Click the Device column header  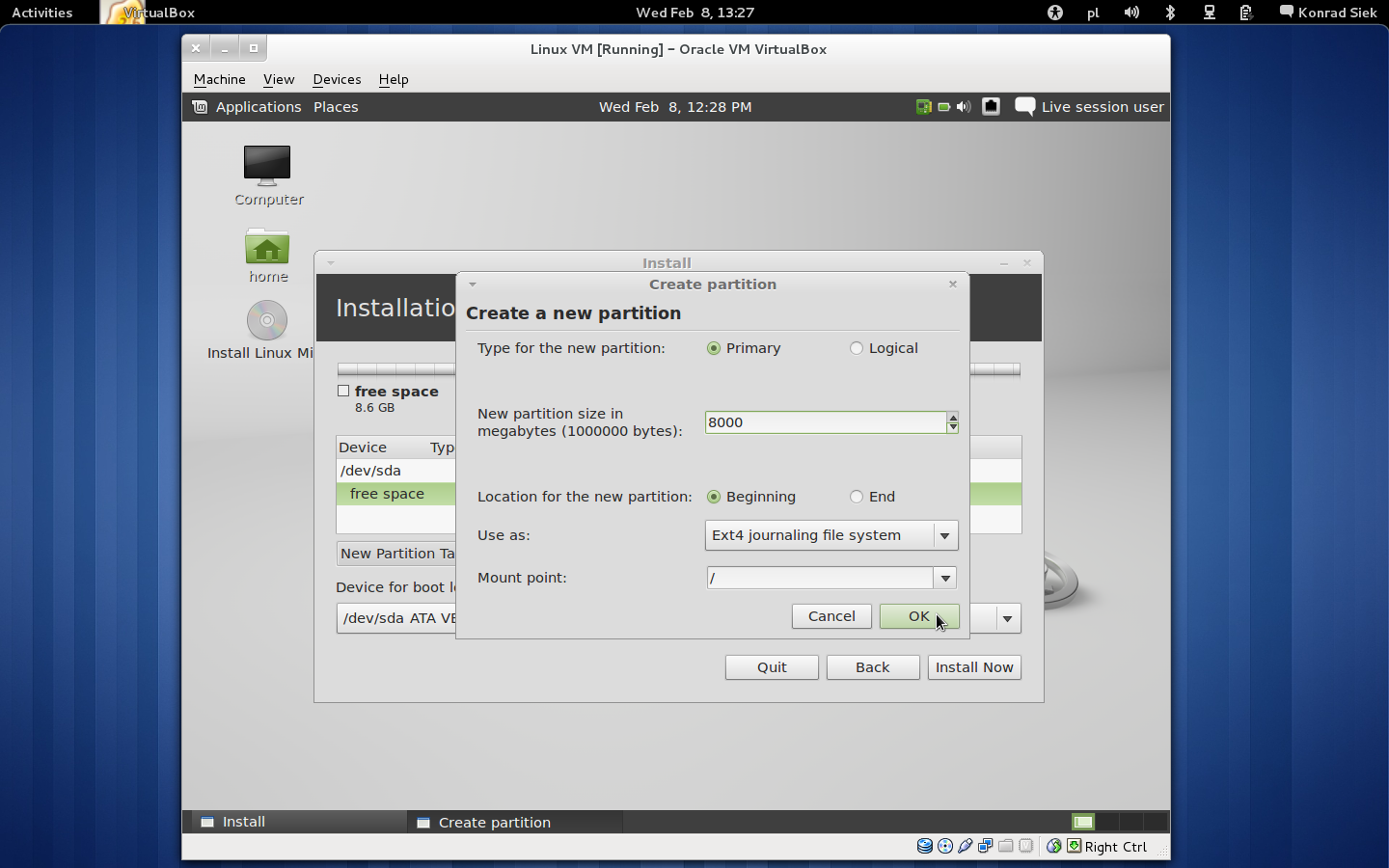pos(364,448)
